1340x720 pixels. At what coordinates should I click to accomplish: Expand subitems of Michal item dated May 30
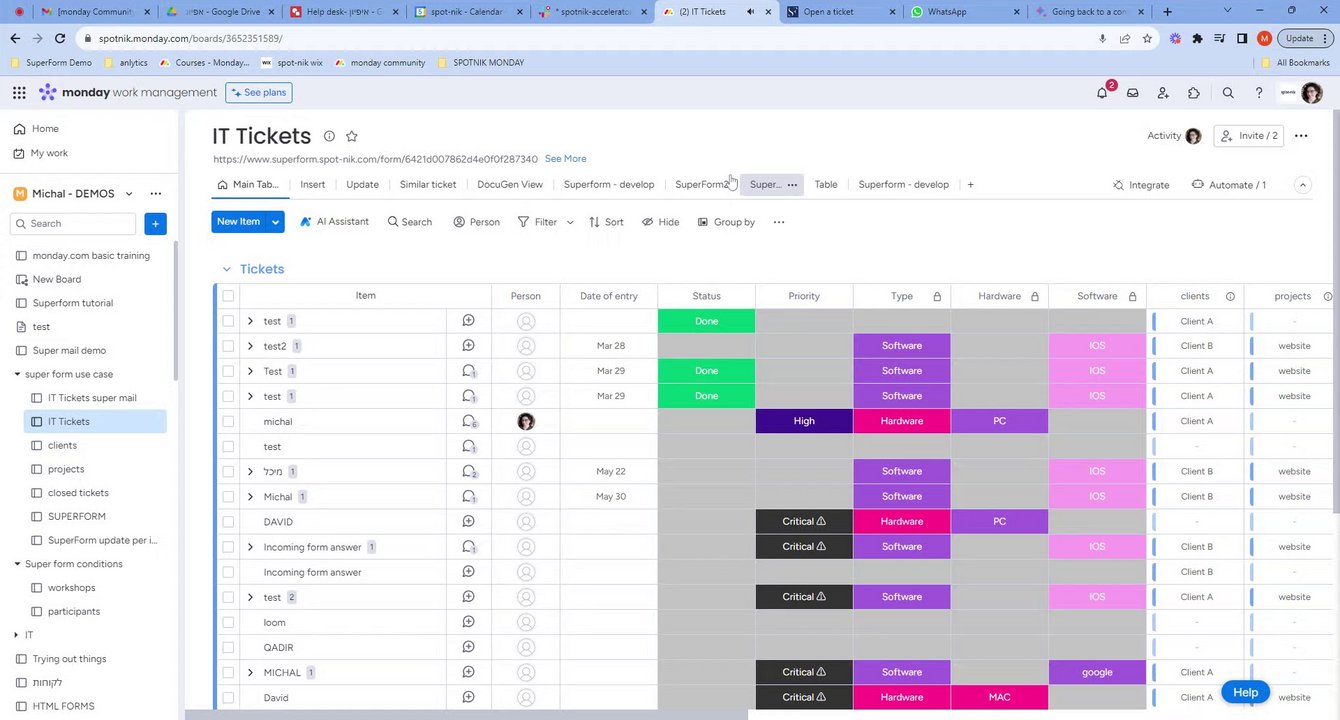coord(250,497)
